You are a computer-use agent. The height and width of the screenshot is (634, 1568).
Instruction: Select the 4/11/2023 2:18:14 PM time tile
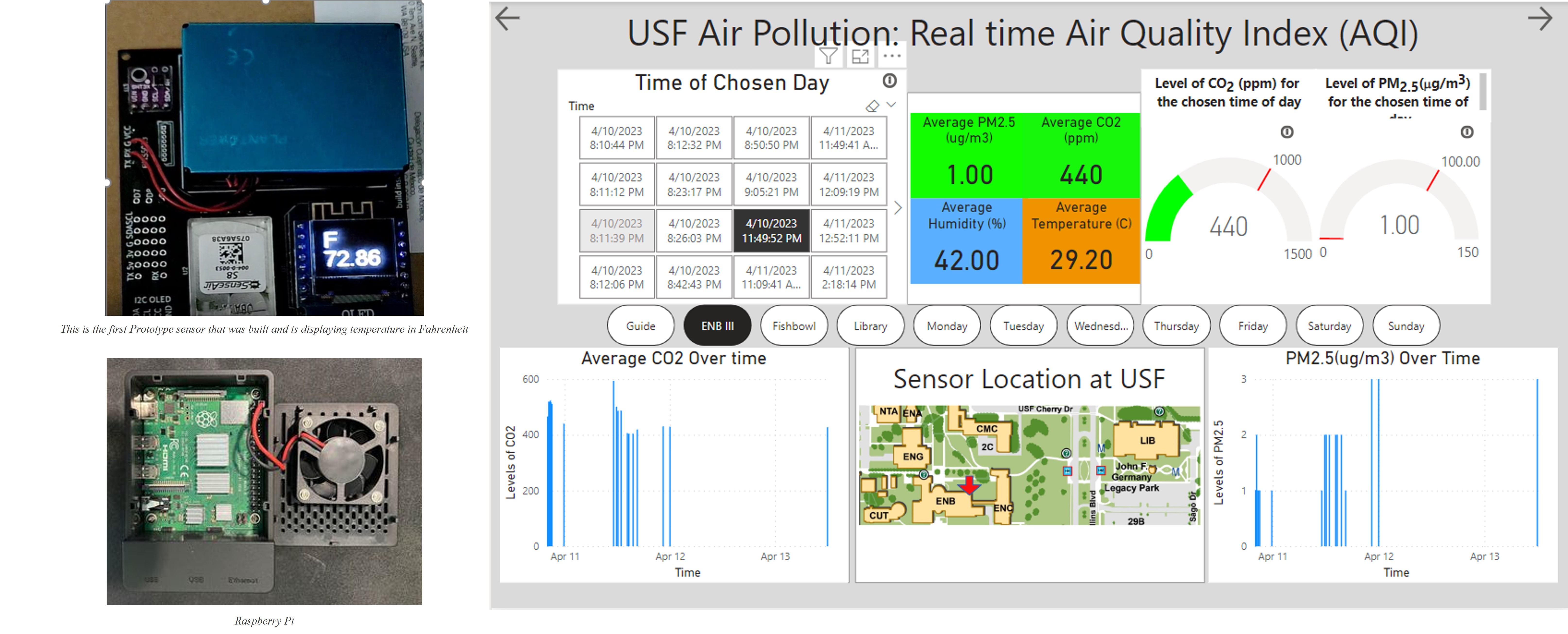click(848, 277)
